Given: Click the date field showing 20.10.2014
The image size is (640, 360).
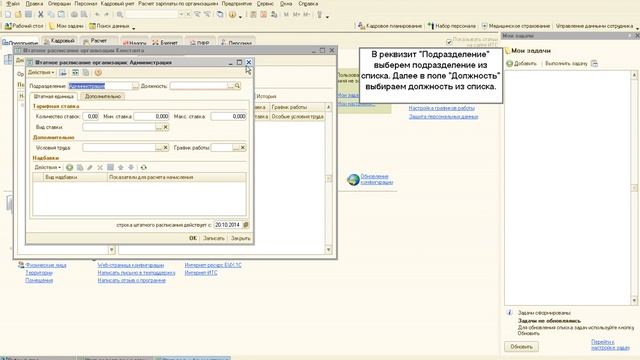Looking at the screenshot, I should (228, 225).
